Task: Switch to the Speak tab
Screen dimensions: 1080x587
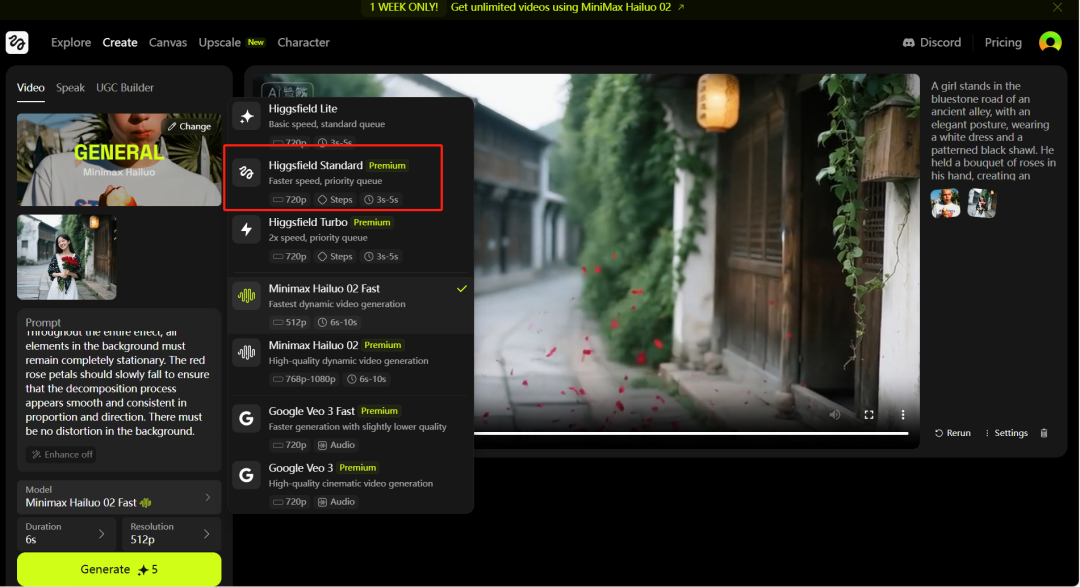Action: (70, 87)
